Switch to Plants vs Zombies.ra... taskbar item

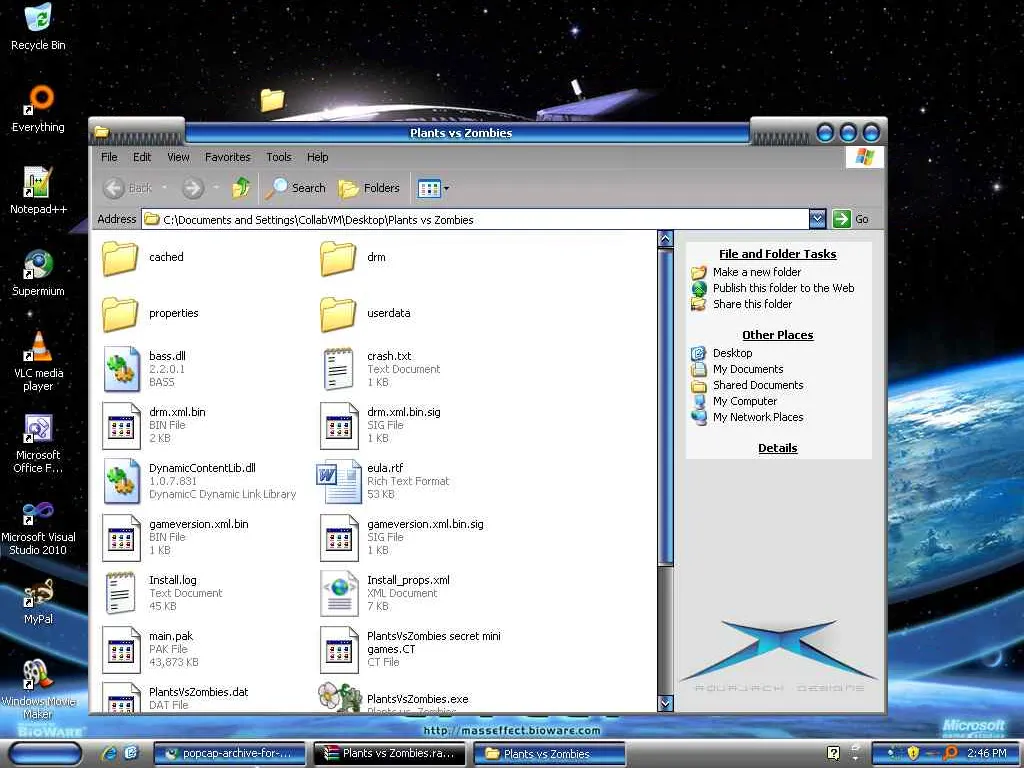[389, 753]
